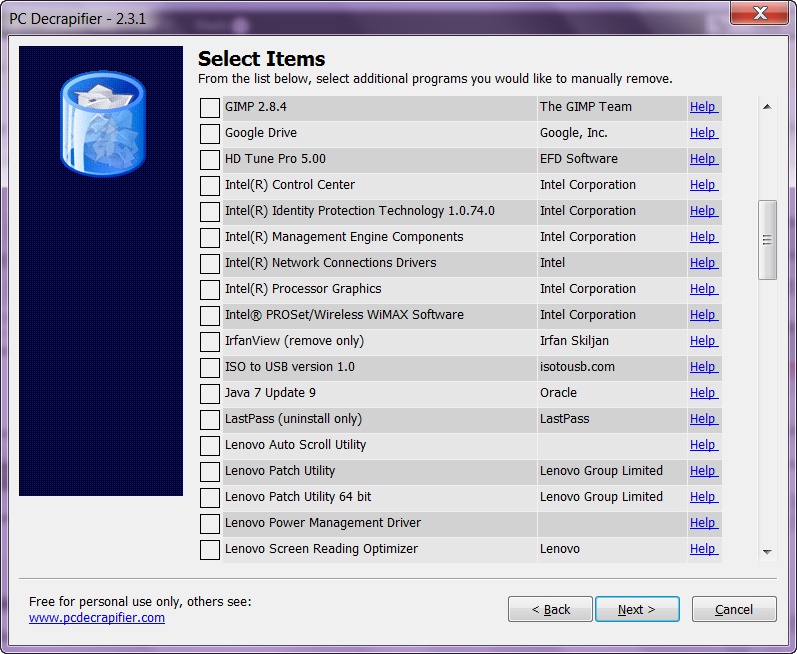Open Help for Lenovo Auto Scroll Utility
Viewport: 797px width, 654px height.
703,445
